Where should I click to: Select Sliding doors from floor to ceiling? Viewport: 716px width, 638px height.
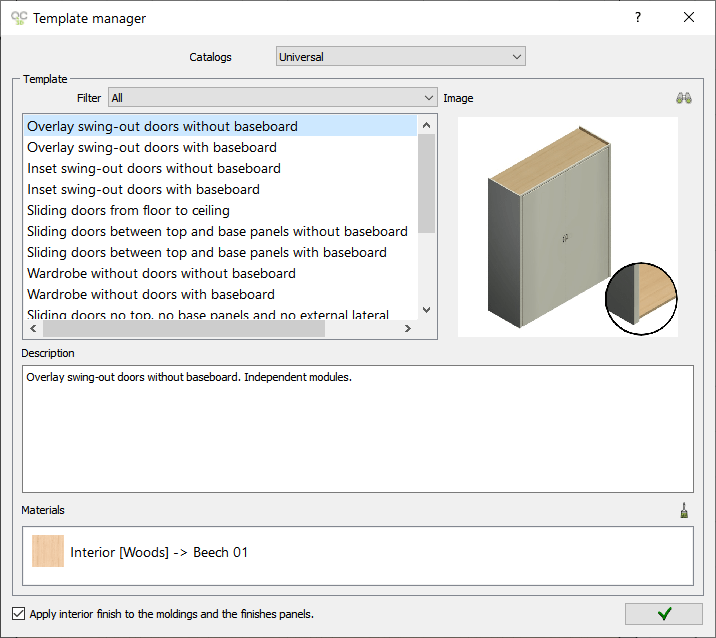[220, 210]
